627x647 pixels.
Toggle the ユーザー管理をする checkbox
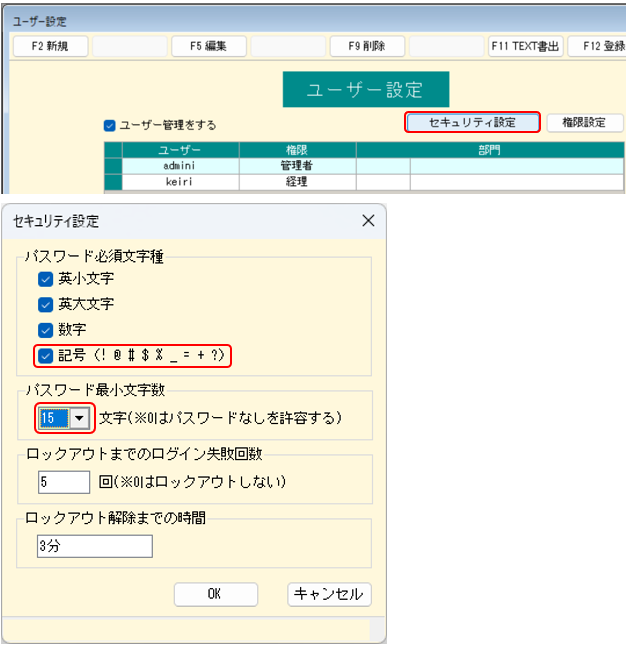click(110, 125)
